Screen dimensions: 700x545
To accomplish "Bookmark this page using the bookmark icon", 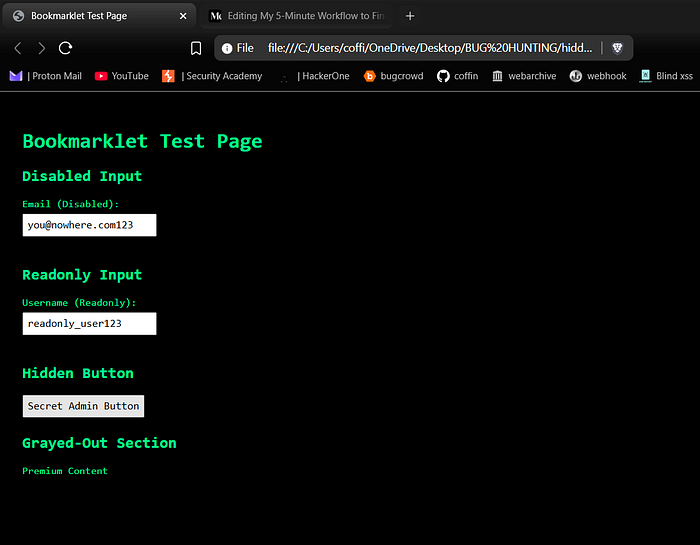I will (x=196, y=48).
